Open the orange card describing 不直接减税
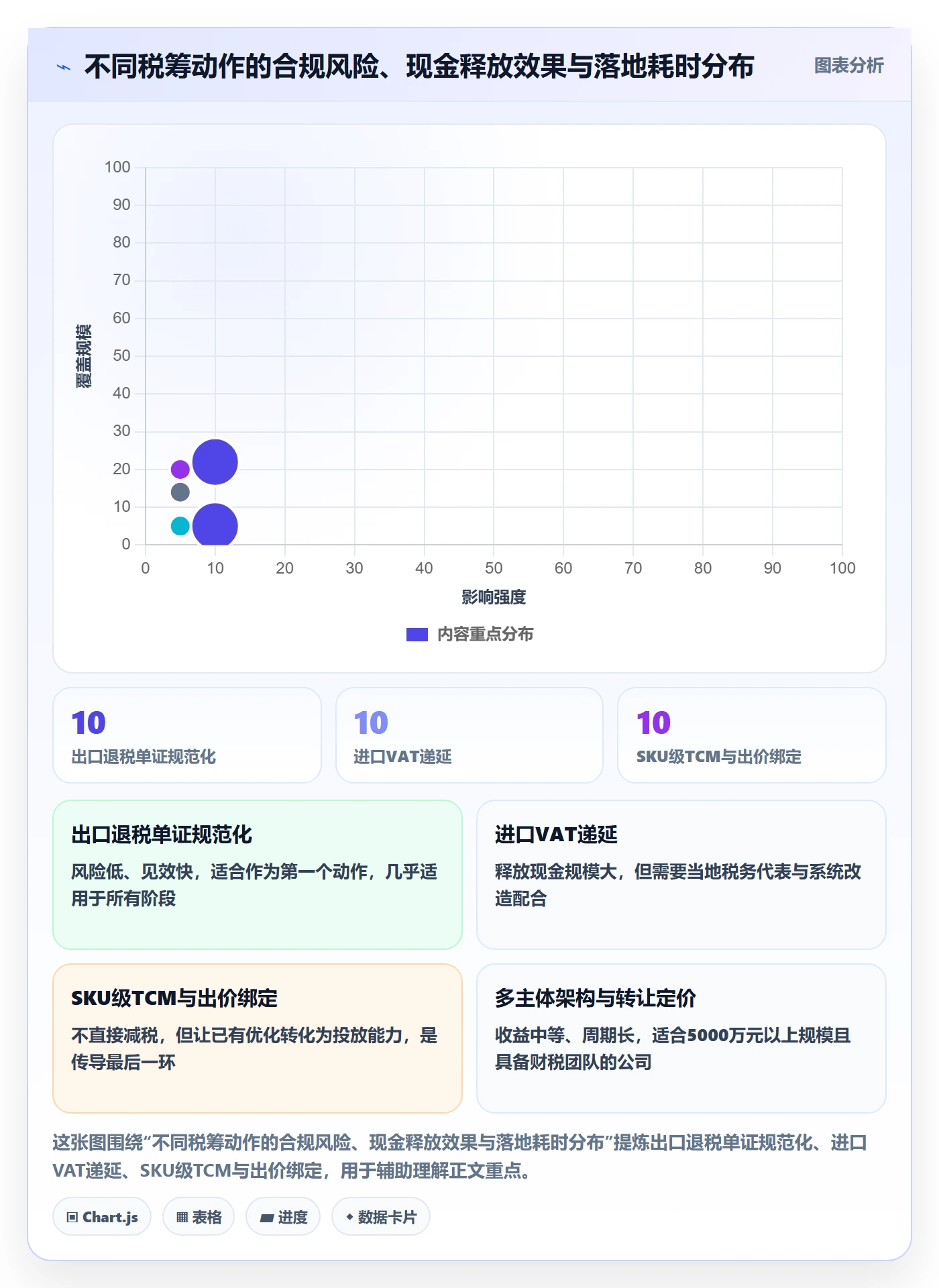This screenshot has height=1288, width=939. [x=258, y=1038]
